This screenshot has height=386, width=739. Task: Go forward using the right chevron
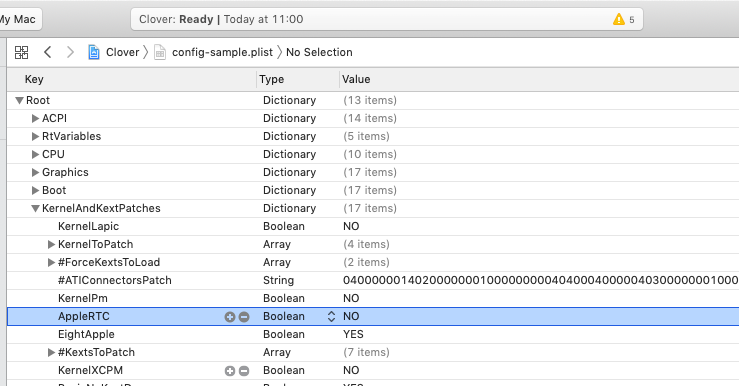pyautogui.click(x=70, y=52)
